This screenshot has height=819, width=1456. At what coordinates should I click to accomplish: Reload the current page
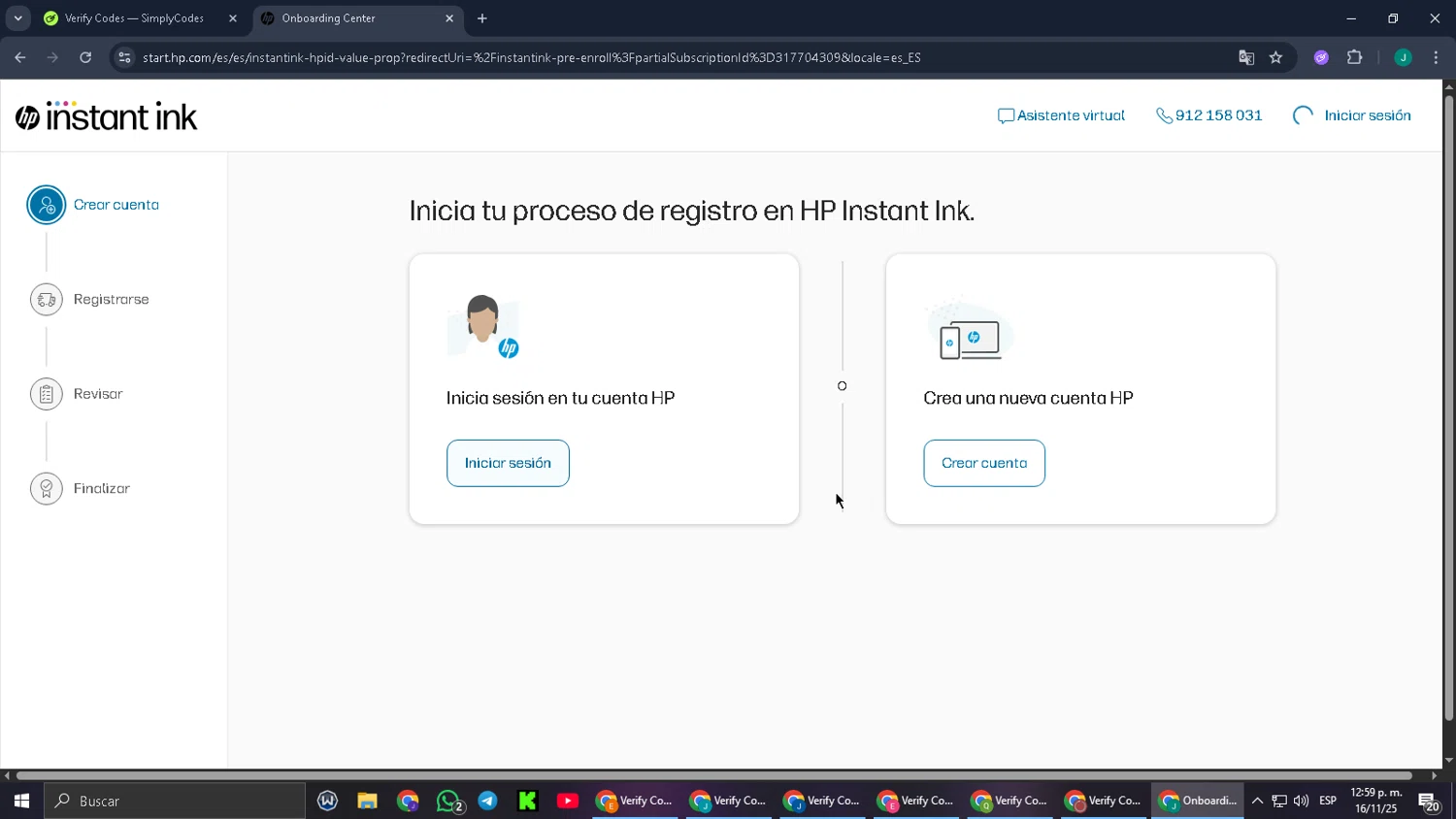(x=85, y=57)
